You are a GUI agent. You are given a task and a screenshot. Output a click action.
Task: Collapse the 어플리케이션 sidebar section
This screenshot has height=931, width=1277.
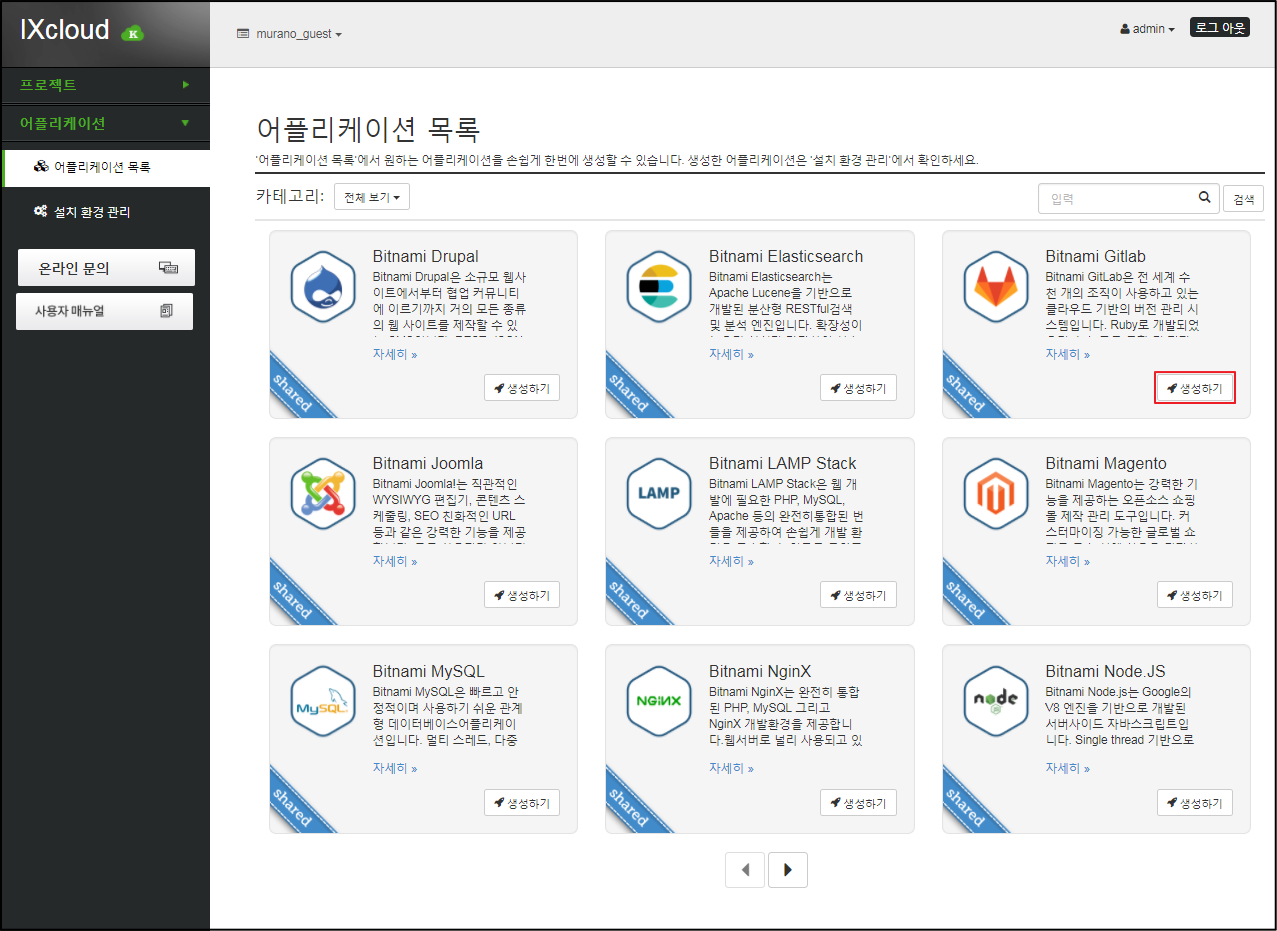(105, 123)
